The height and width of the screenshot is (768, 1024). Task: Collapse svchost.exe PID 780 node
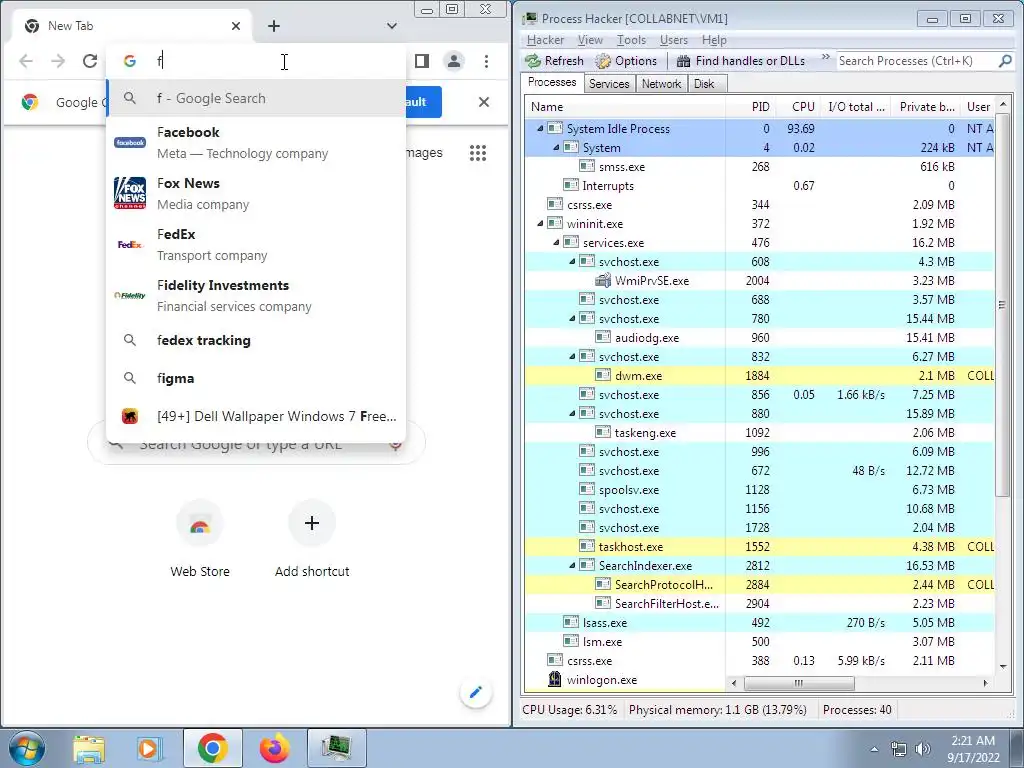click(572, 319)
